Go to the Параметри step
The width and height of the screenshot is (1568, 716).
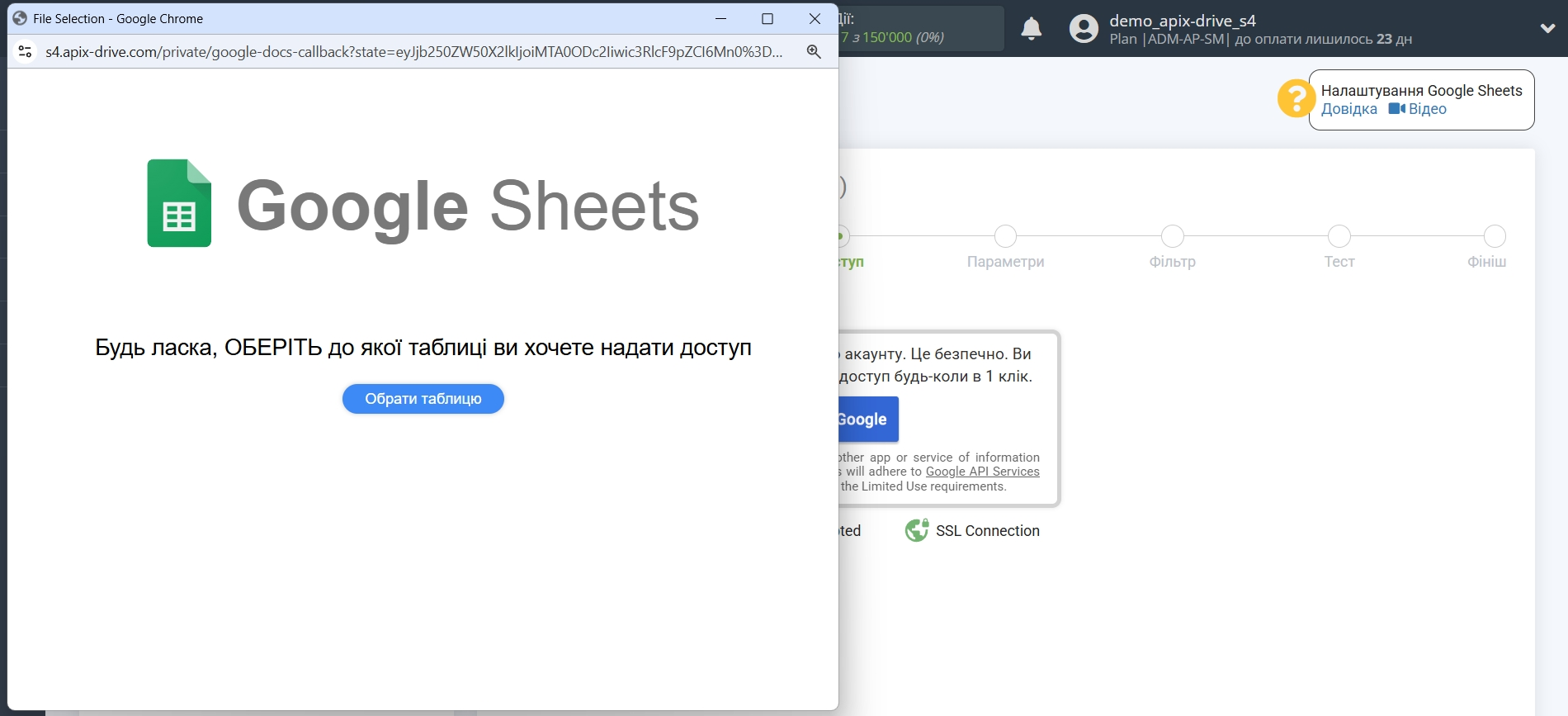pyautogui.click(x=1005, y=262)
